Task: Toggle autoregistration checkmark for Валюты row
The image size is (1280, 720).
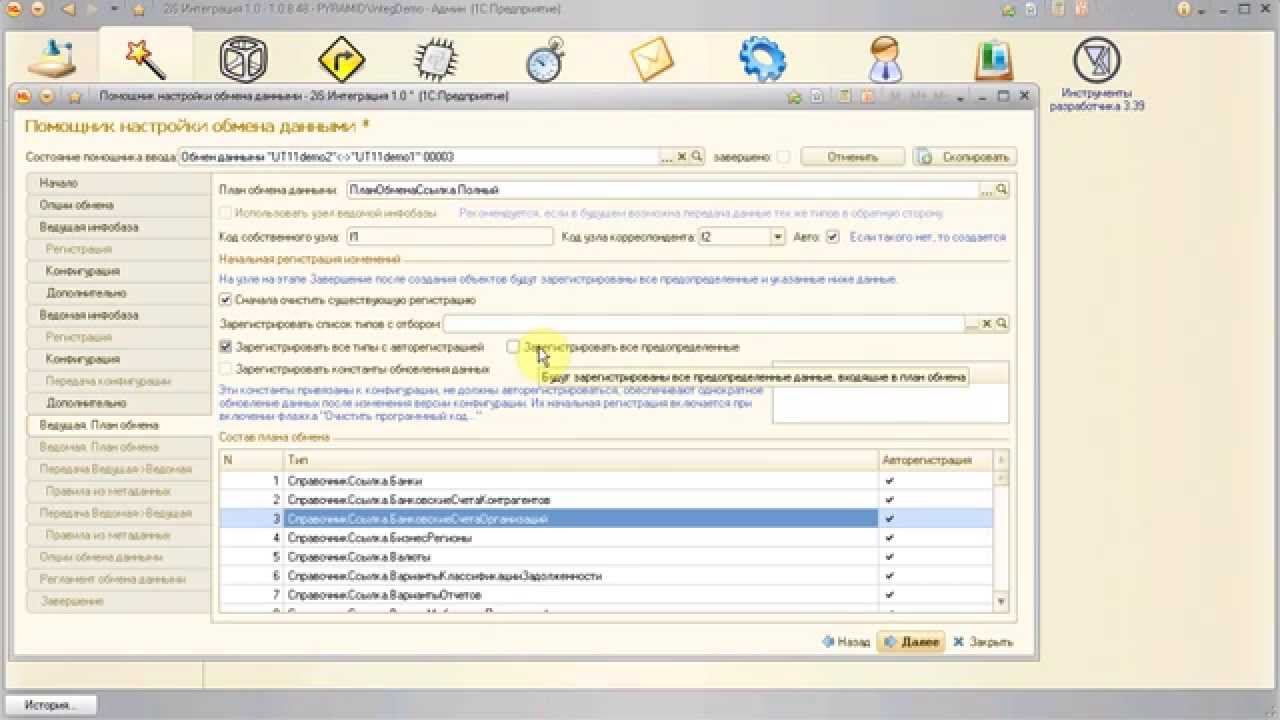Action: [x=889, y=557]
